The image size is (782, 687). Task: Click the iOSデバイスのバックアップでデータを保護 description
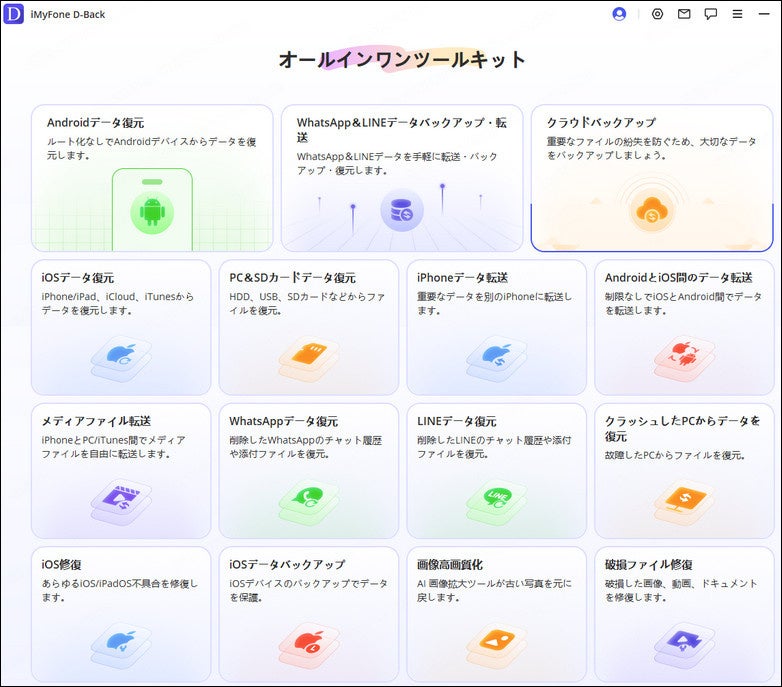tap(308, 591)
